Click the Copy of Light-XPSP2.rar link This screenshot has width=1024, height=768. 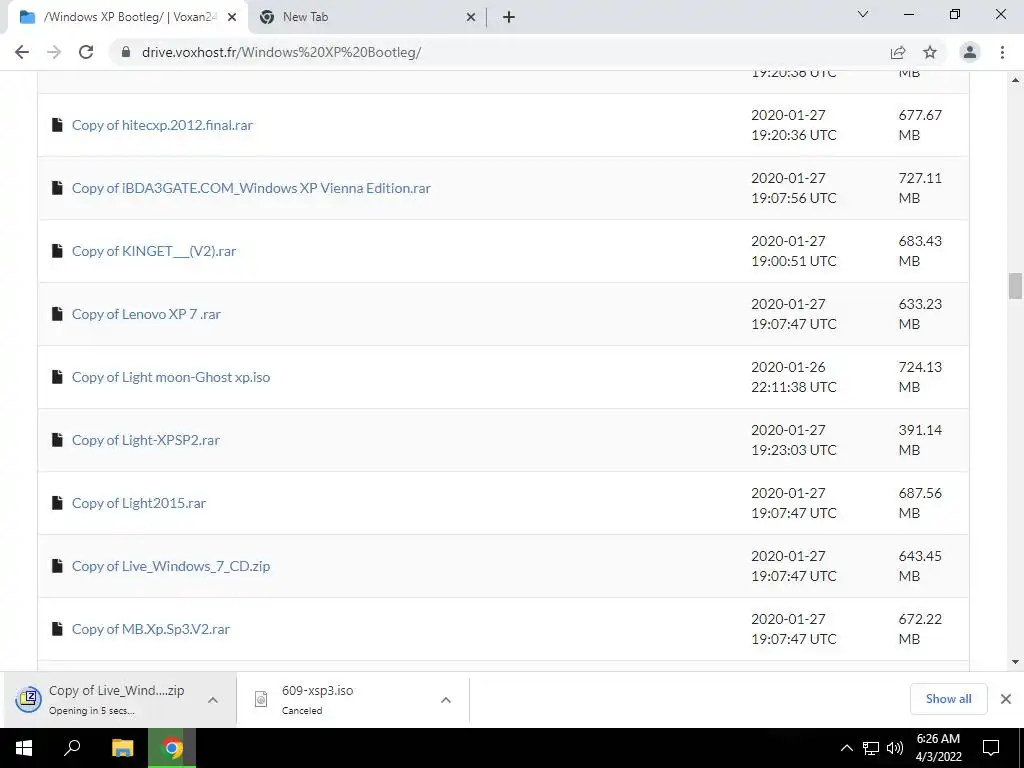point(146,440)
